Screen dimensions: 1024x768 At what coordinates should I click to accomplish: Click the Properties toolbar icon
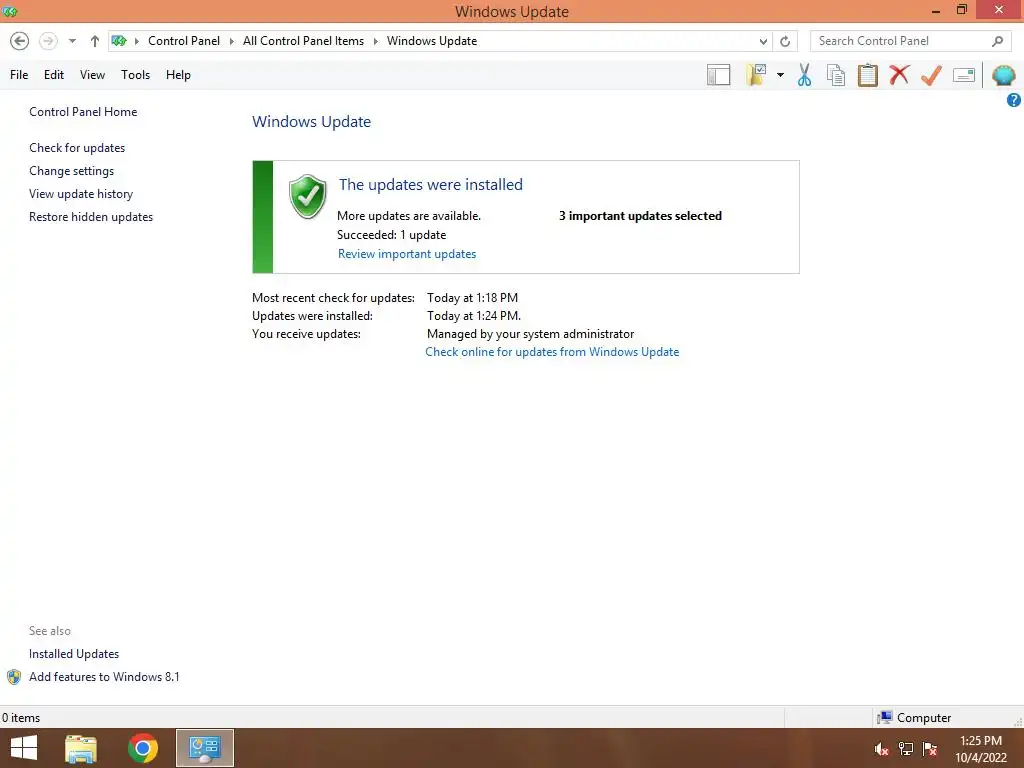[x=964, y=75]
